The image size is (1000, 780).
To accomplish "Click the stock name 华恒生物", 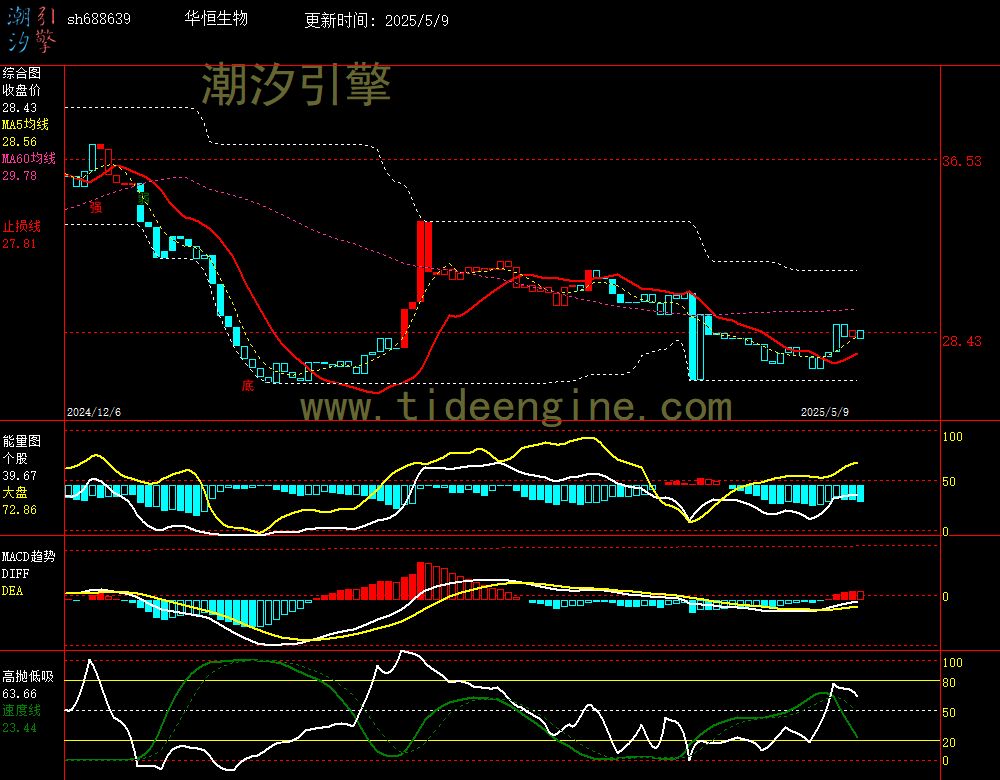I will [x=216, y=18].
